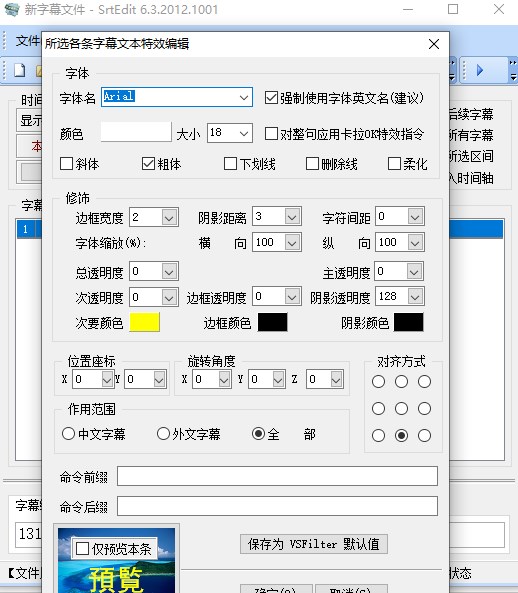Open the rotation X angle dropdown

pos(224,379)
